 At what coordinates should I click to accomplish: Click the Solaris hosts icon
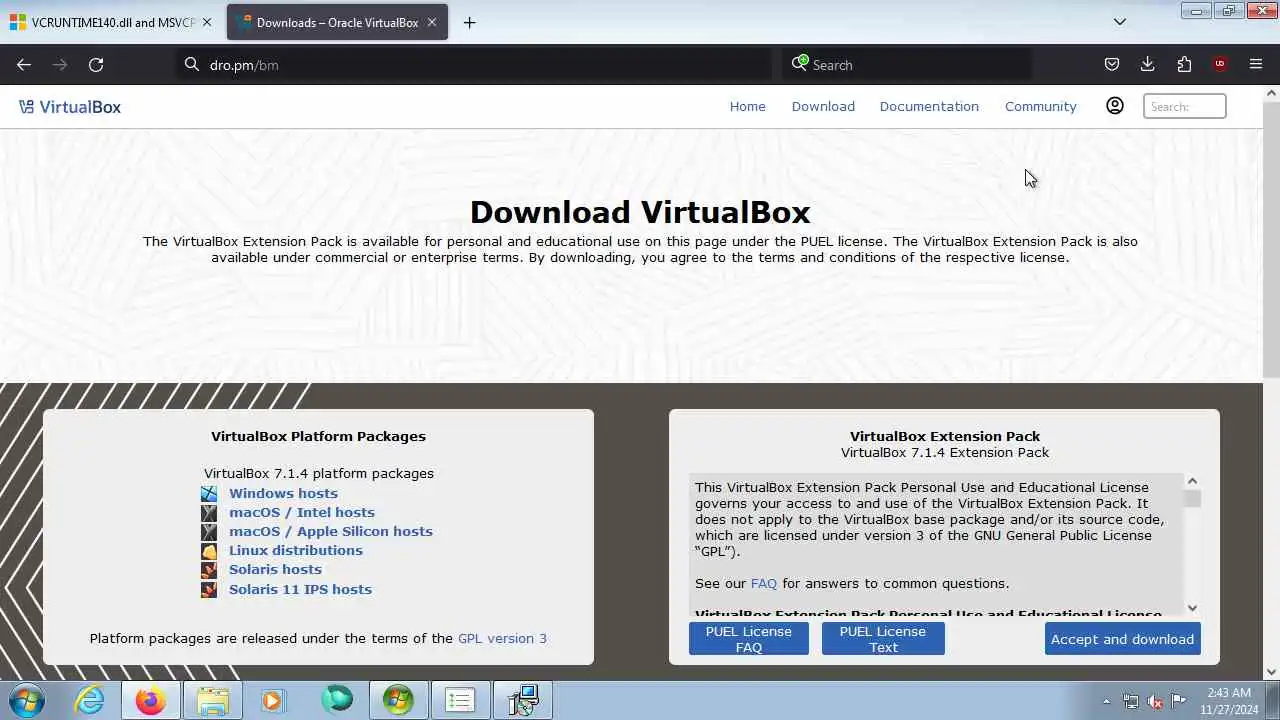click(208, 569)
